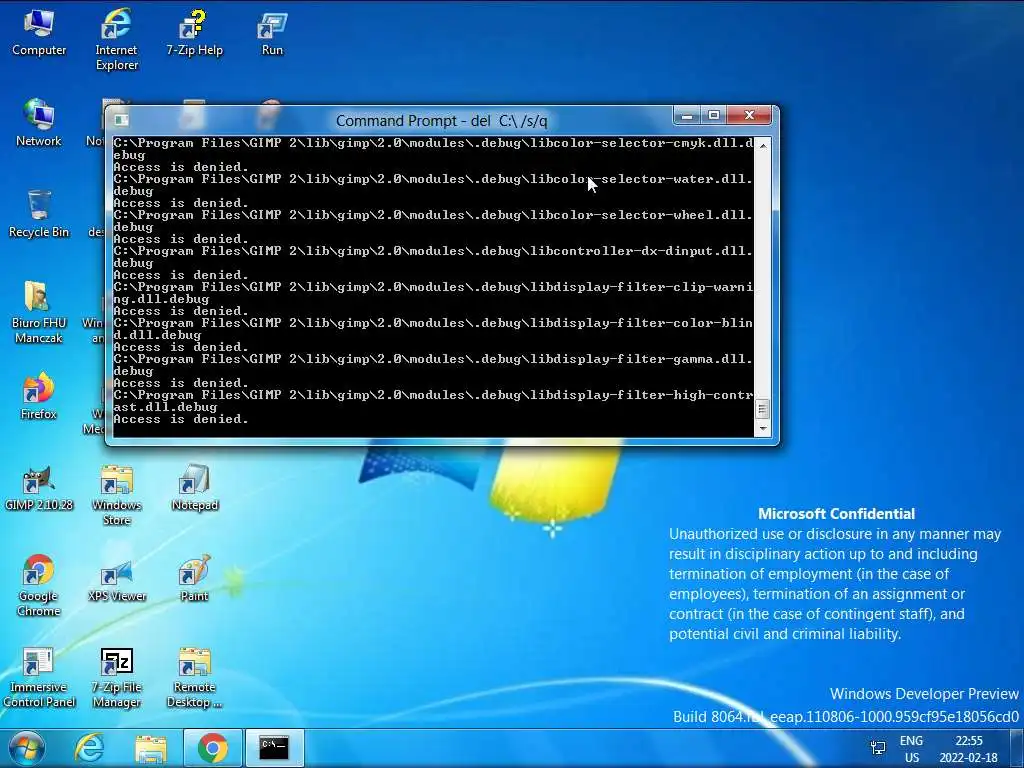
Task: Open the network tray icon
Action: [x=878, y=748]
